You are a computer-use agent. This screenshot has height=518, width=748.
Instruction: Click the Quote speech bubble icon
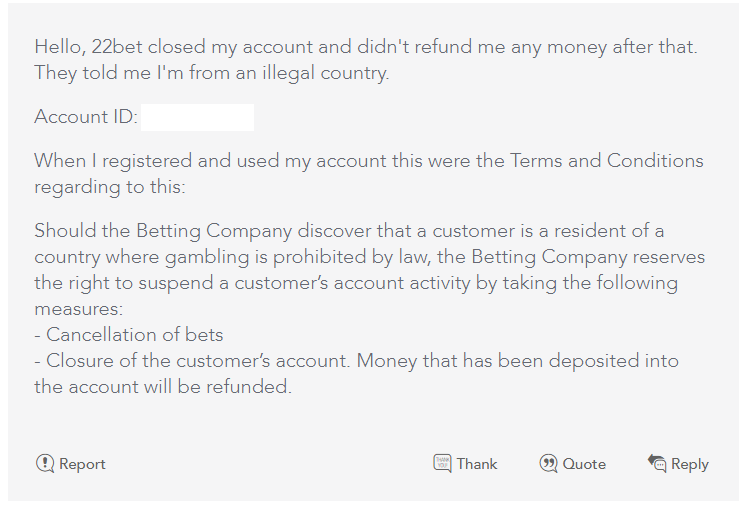[x=548, y=464]
